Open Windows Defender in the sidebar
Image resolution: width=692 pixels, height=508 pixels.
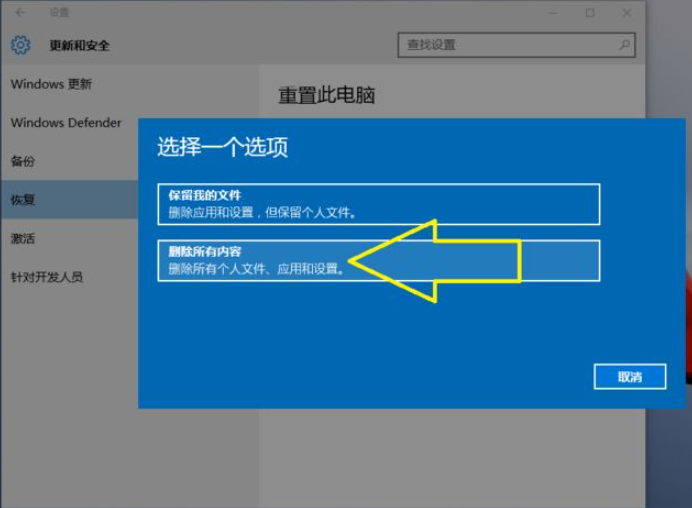click(x=66, y=123)
